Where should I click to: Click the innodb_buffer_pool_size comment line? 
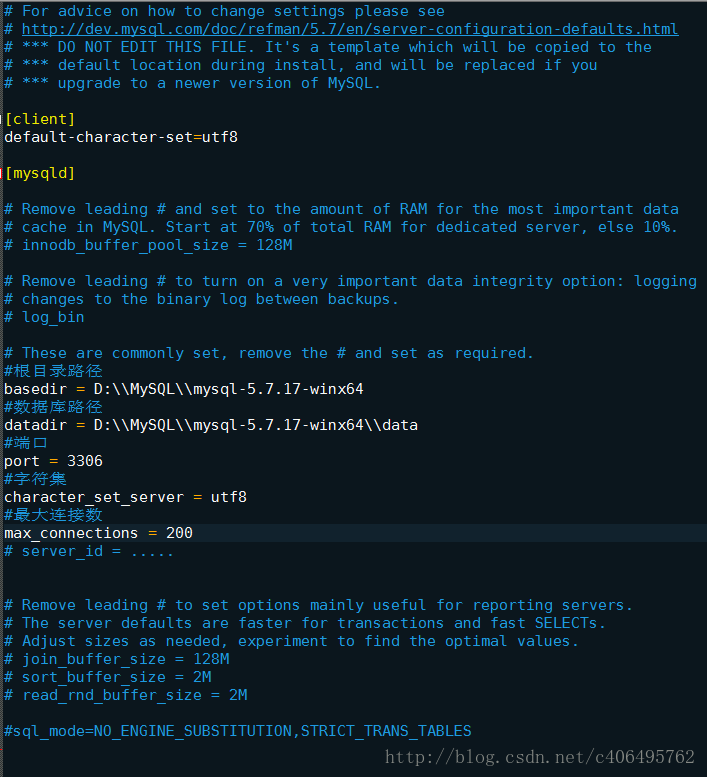click(x=150, y=245)
